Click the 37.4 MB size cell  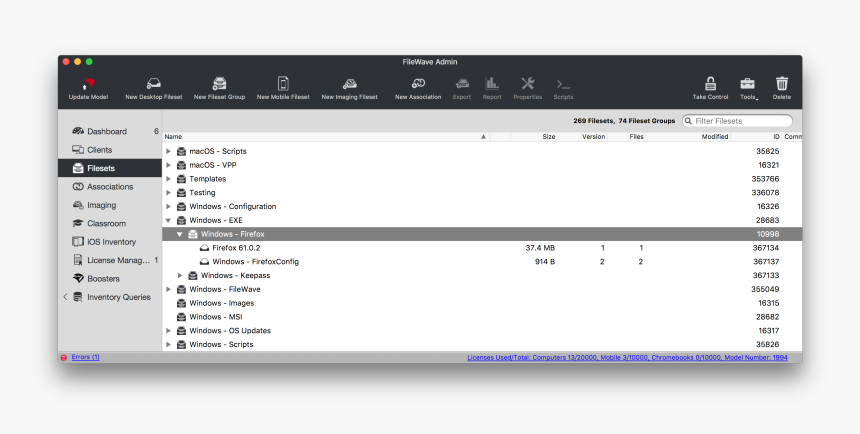540,248
